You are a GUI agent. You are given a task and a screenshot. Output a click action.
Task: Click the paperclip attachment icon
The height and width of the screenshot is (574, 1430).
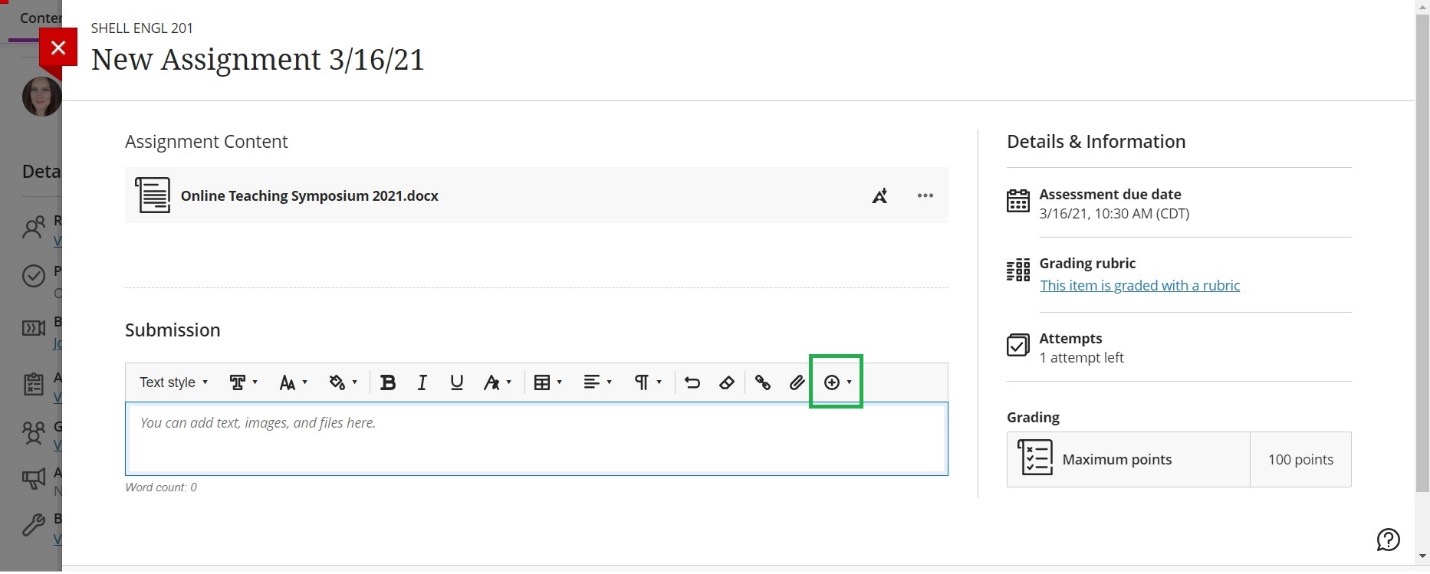(x=797, y=382)
